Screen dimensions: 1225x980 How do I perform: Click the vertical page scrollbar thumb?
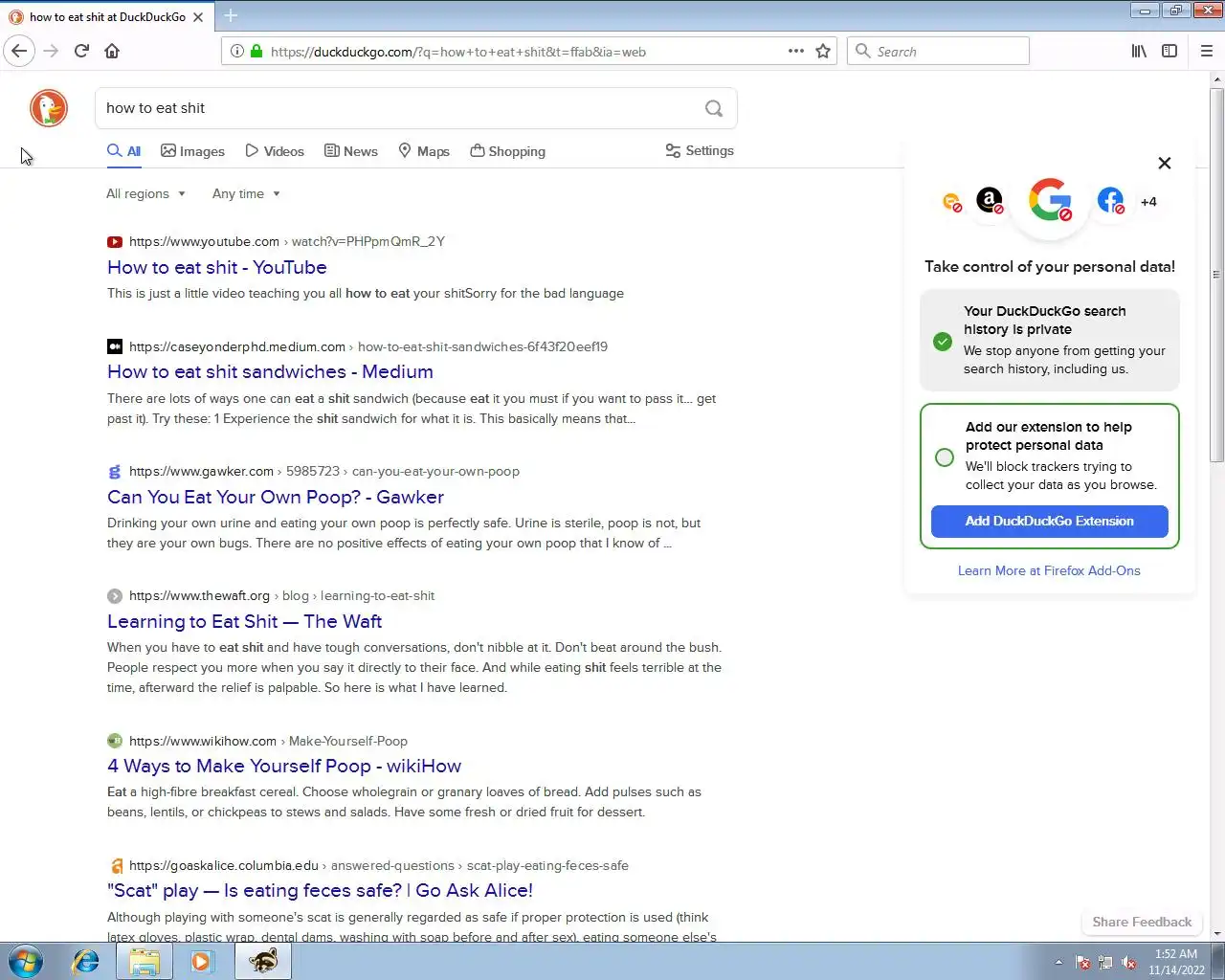(x=1217, y=276)
